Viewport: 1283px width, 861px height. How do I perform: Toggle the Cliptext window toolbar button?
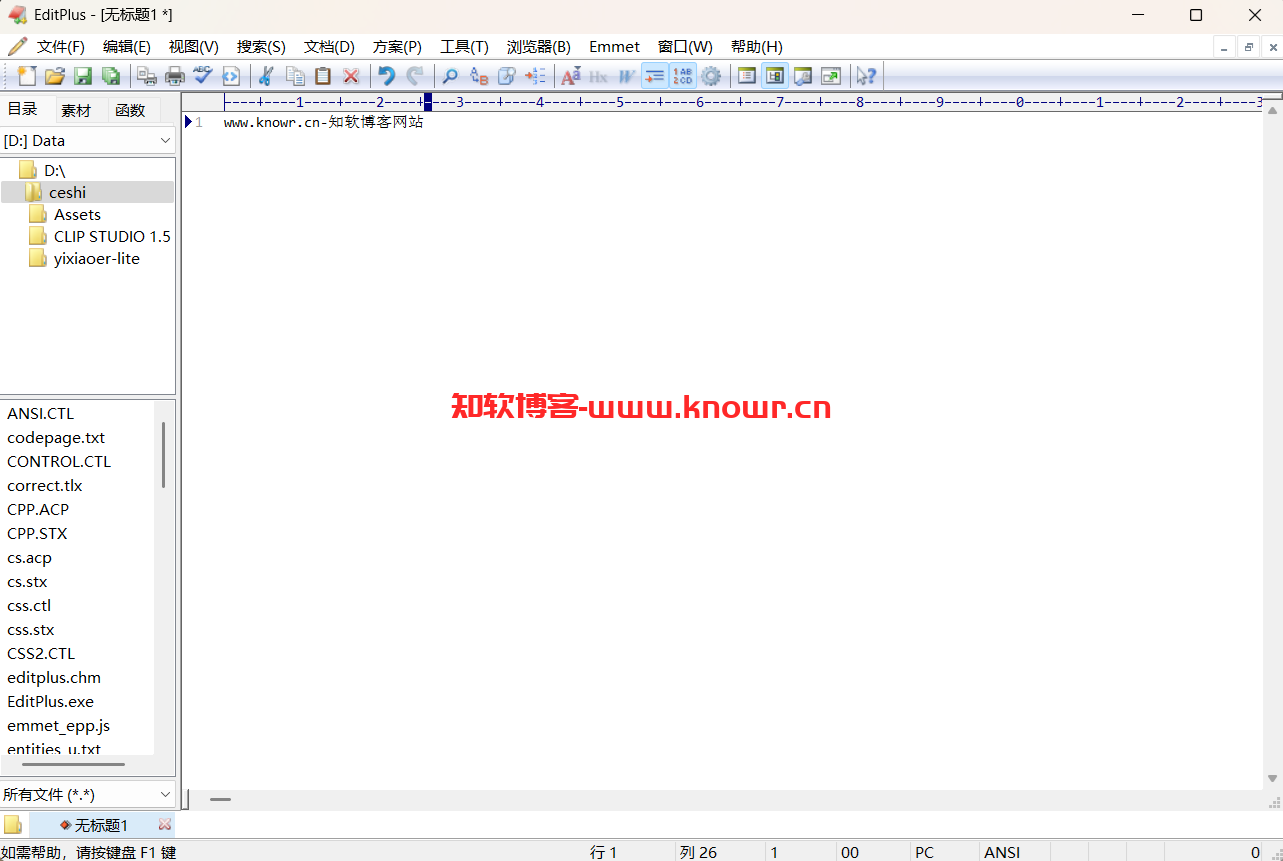click(x=747, y=76)
